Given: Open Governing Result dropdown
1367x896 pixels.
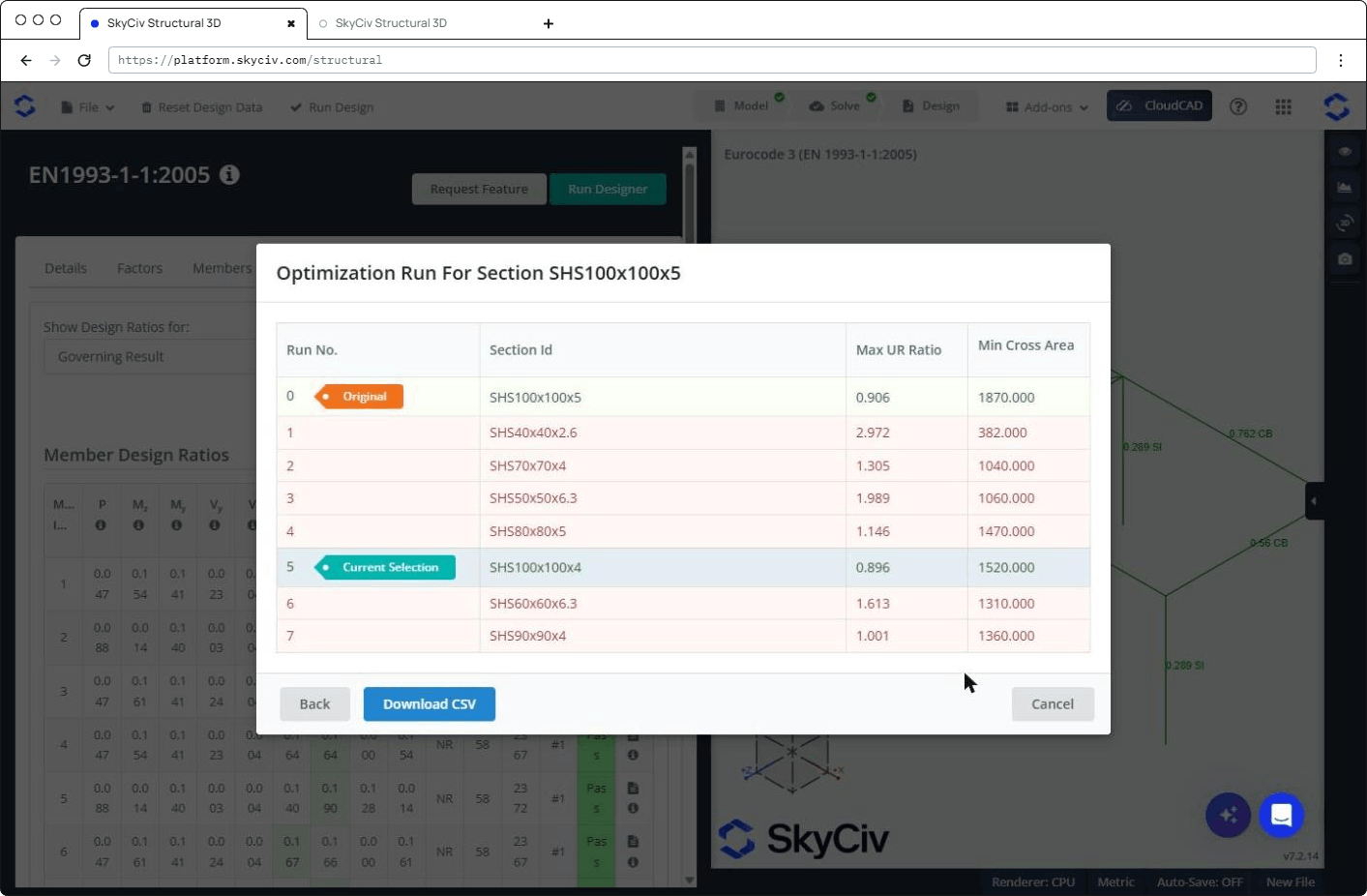Looking at the screenshot, I should point(150,357).
